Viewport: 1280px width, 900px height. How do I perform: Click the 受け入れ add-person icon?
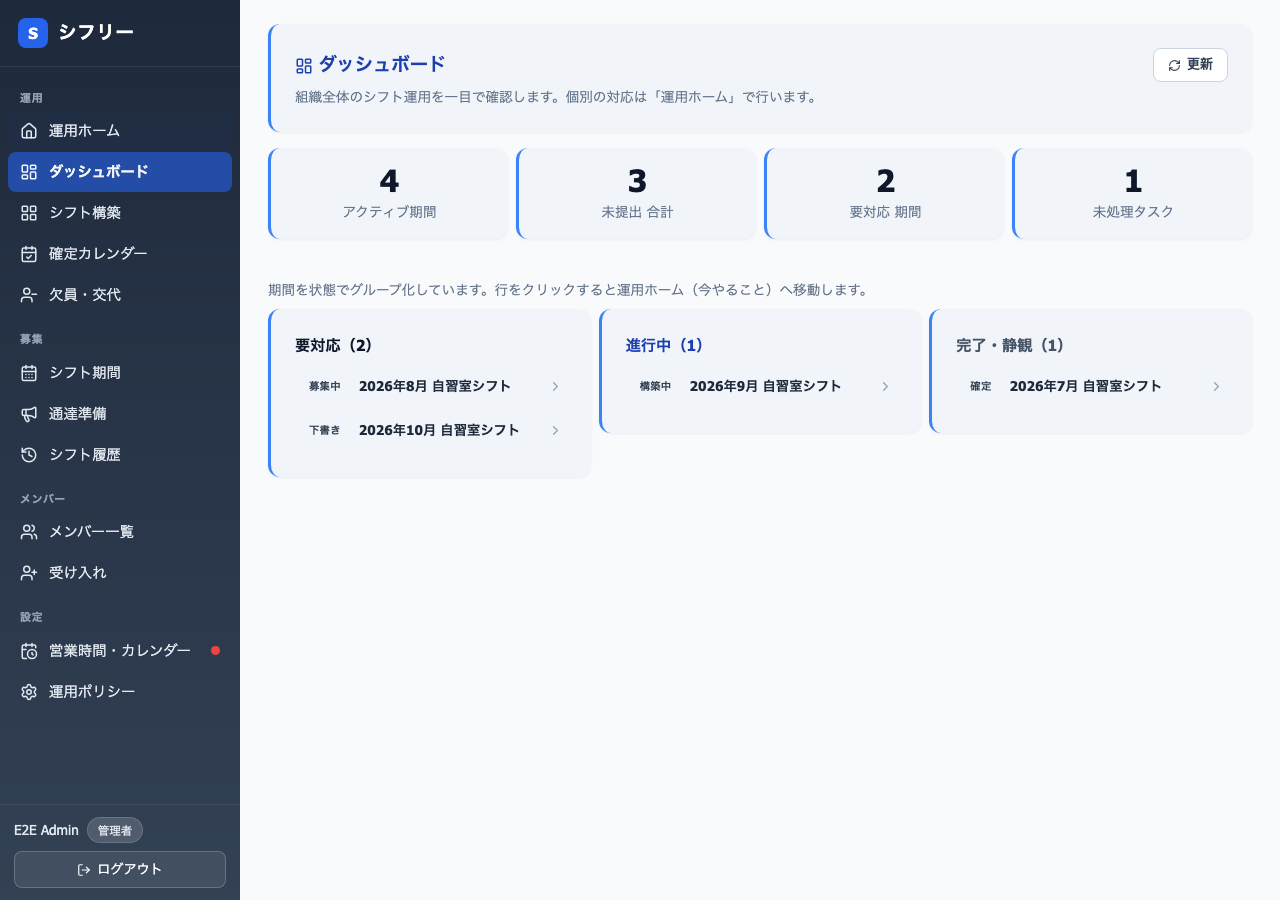[29, 573]
